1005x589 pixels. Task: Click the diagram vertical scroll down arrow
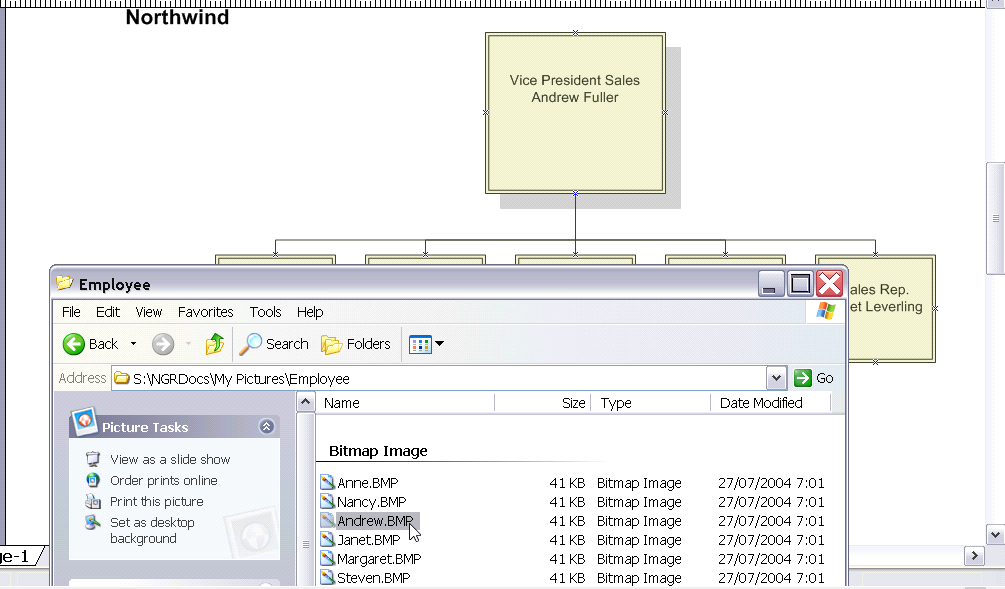995,535
